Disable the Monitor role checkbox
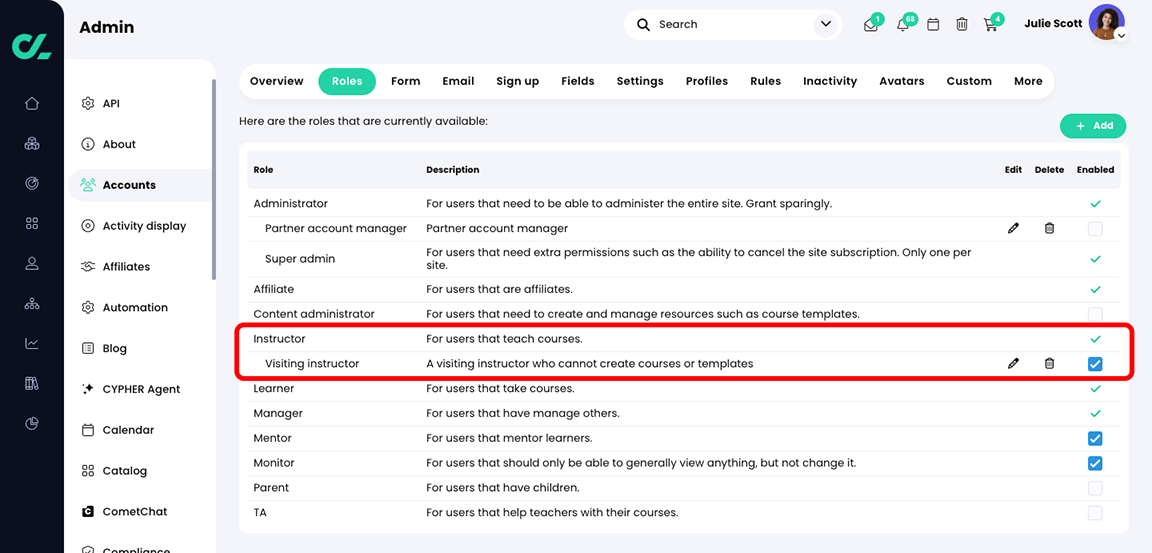This screenshot has width=1152, height=553. pyautogui.click(x=1095, y=463)
